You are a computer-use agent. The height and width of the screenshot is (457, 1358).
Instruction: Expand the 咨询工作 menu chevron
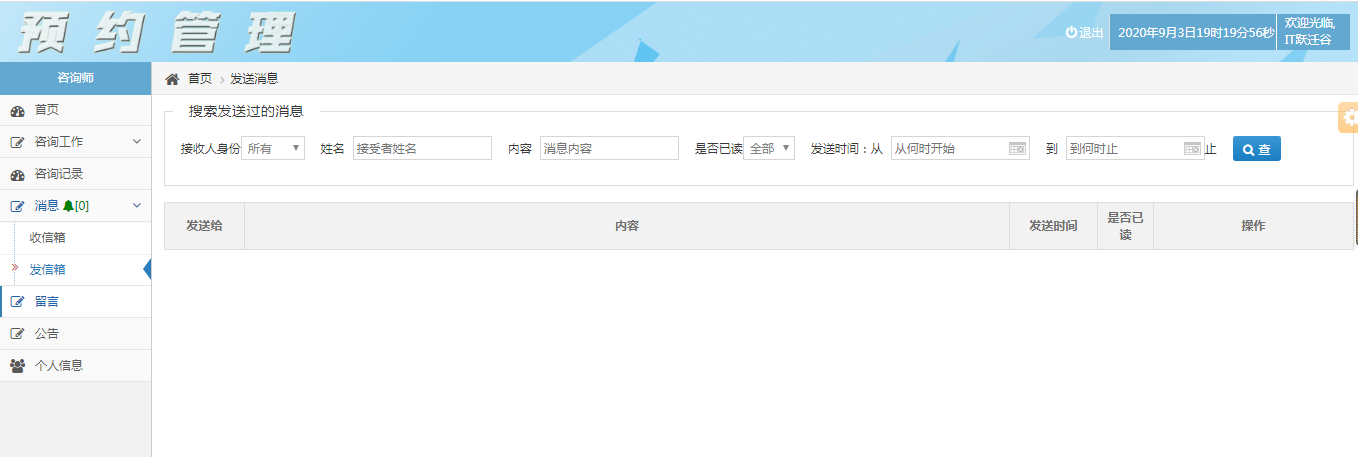tap(137, 142)
